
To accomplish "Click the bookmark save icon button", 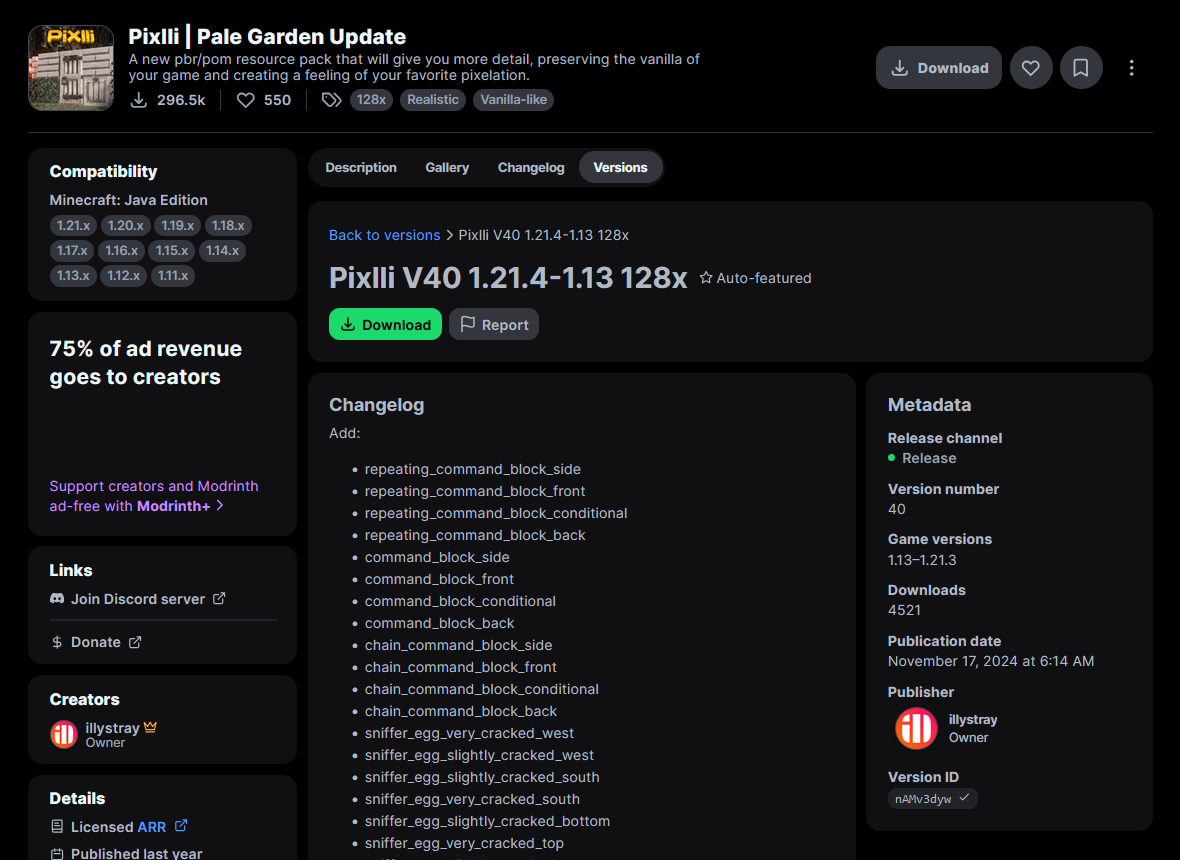I will [1081, 68].
